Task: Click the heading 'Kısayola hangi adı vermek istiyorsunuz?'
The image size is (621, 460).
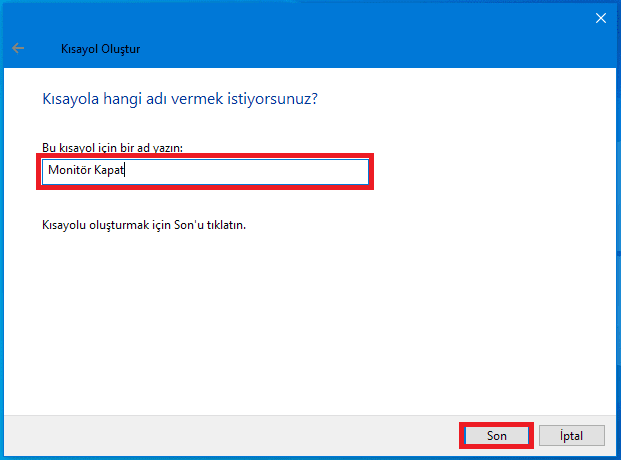Action: click(180, 99)
